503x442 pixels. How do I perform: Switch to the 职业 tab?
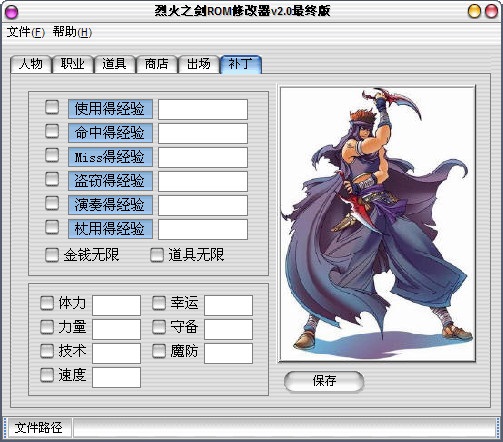click(73, 64)
